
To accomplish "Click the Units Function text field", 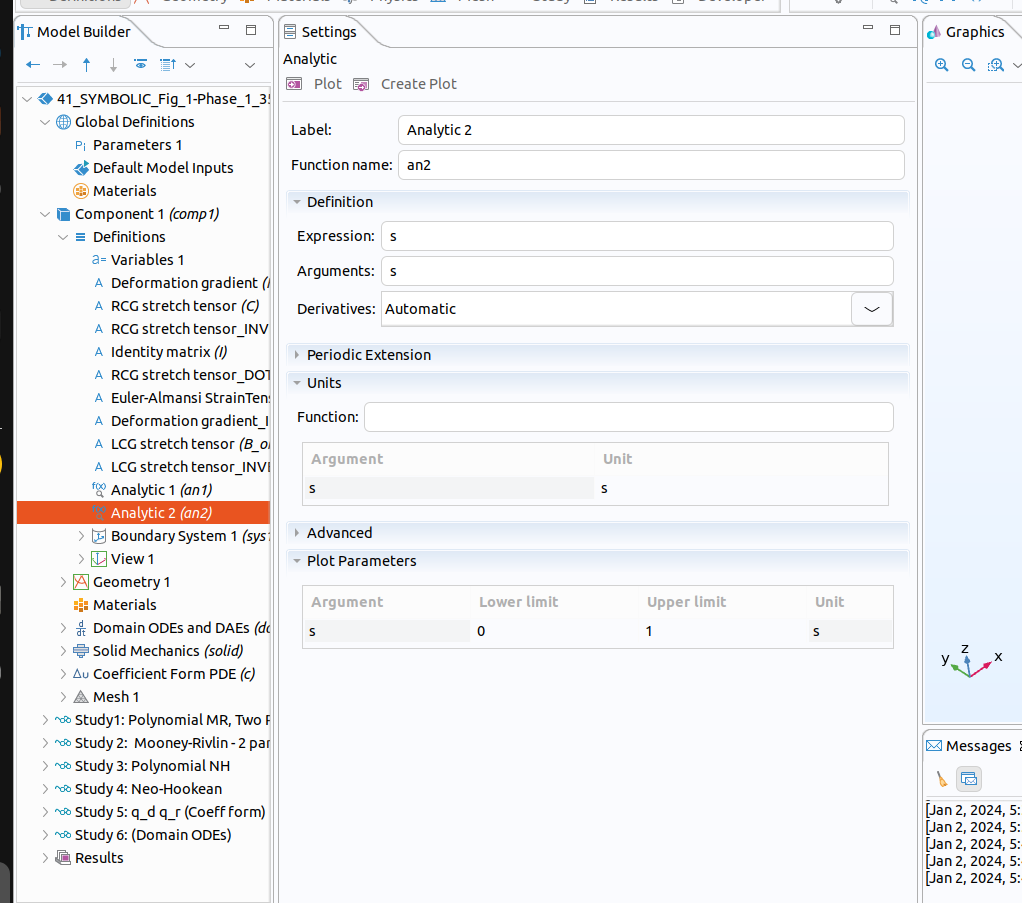I will click(x=628, y=417).
